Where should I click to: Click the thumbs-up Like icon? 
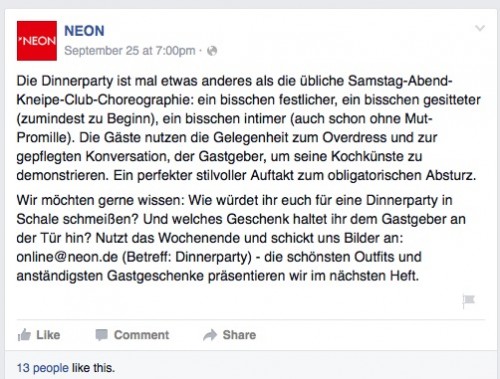click(24, 335)
